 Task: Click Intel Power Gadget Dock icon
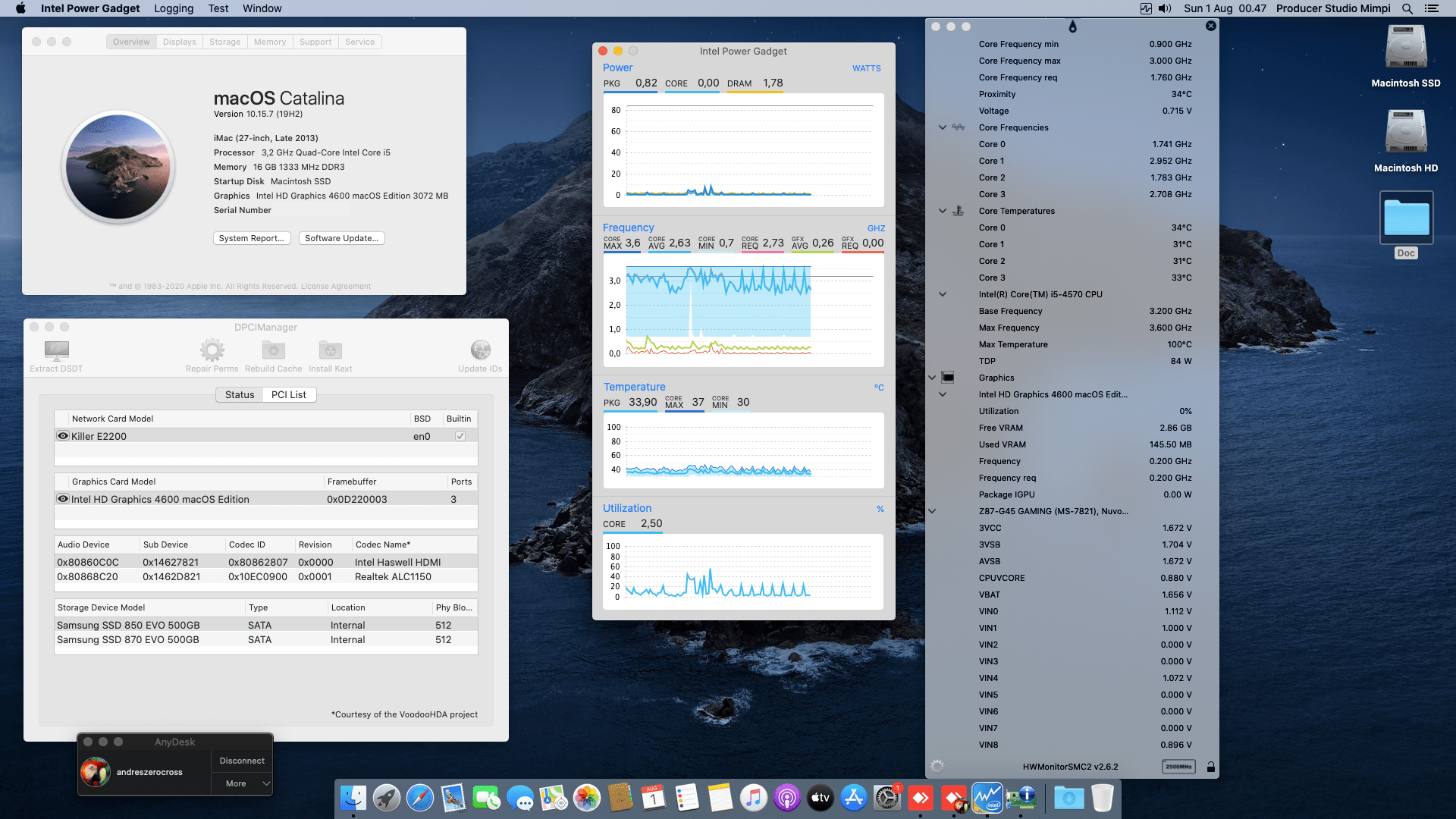pos(987,798)
